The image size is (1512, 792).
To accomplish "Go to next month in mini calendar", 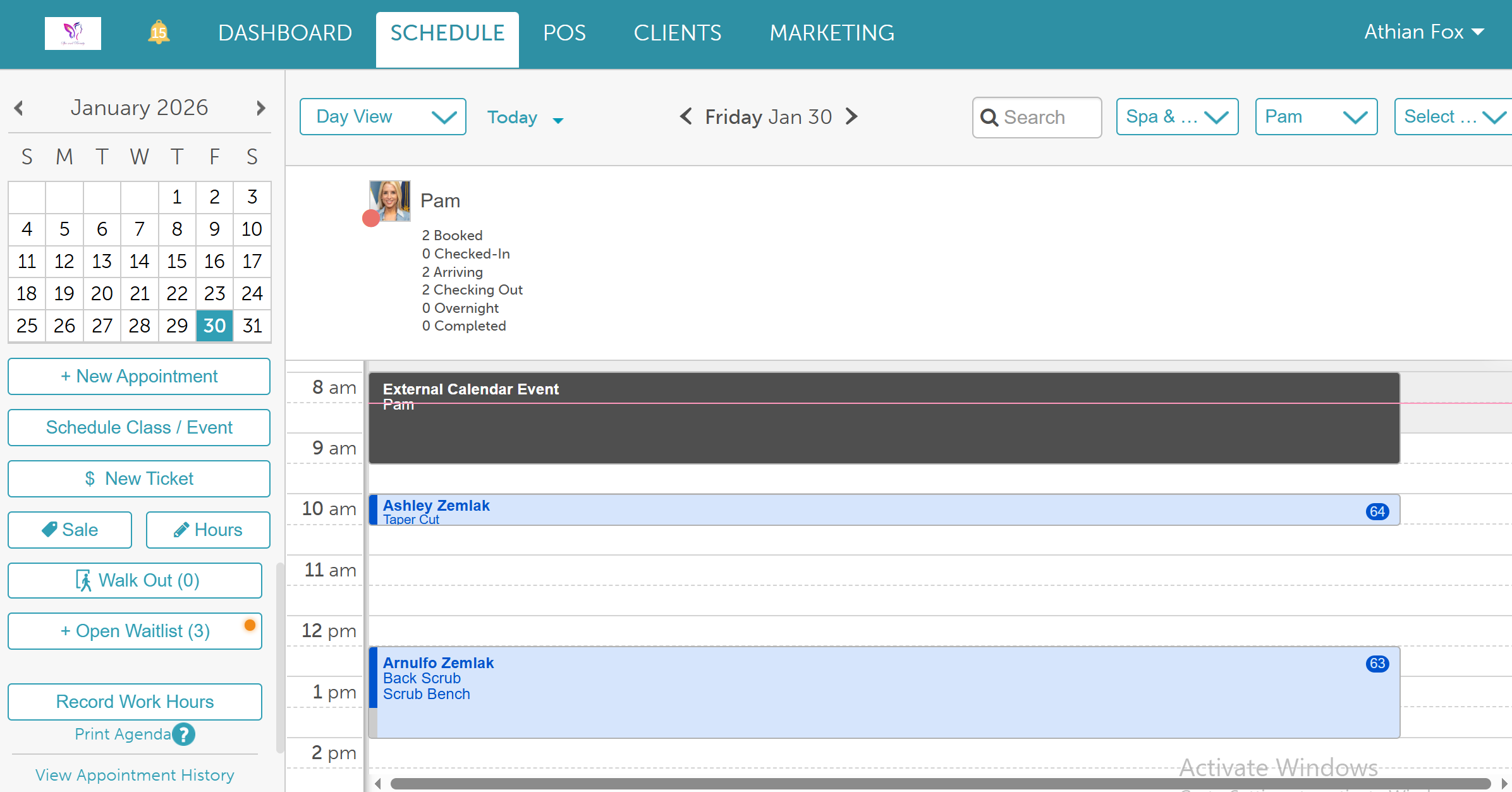I will pos(260,108).
